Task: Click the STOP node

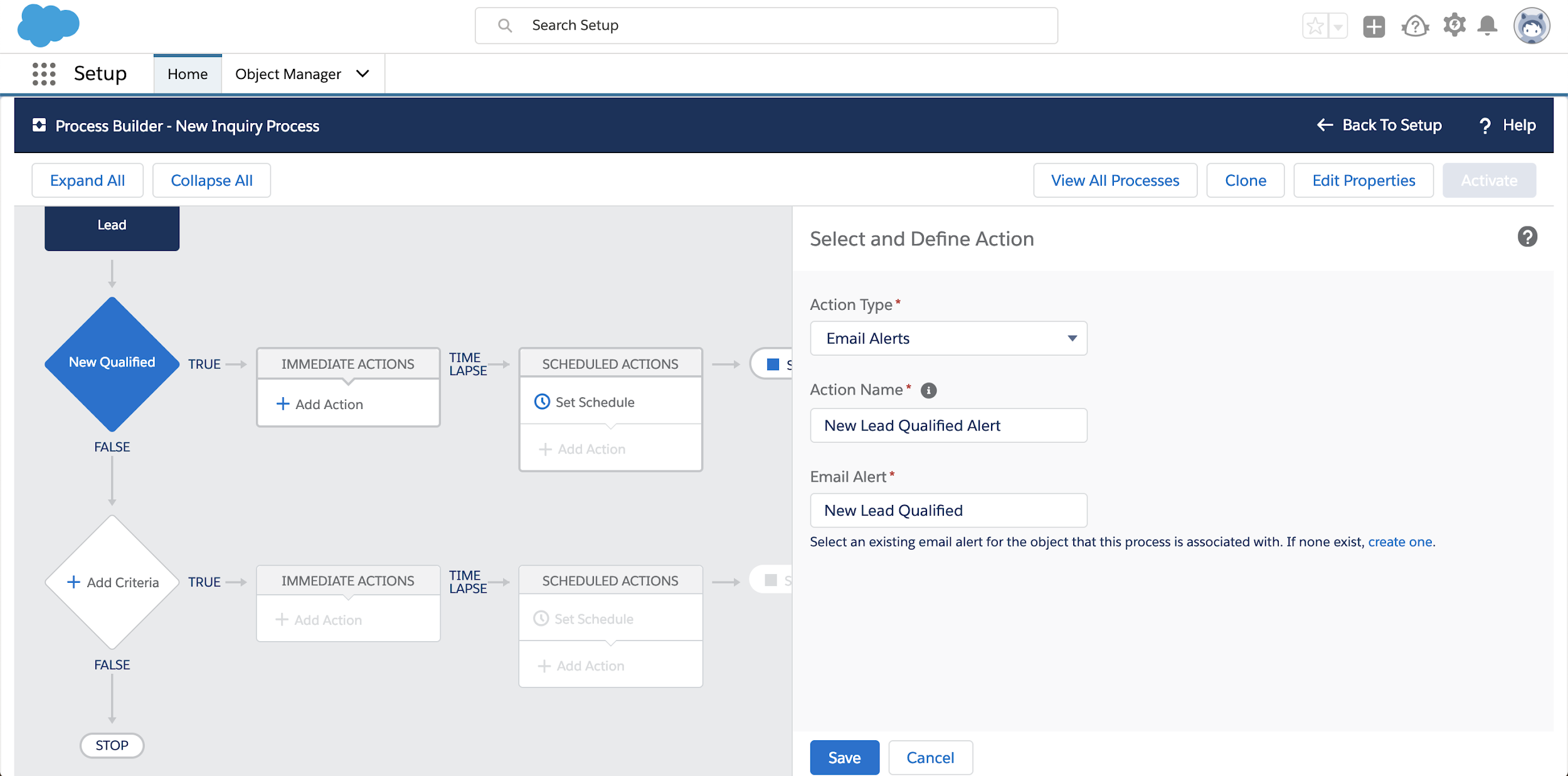Action: point(112,745)
